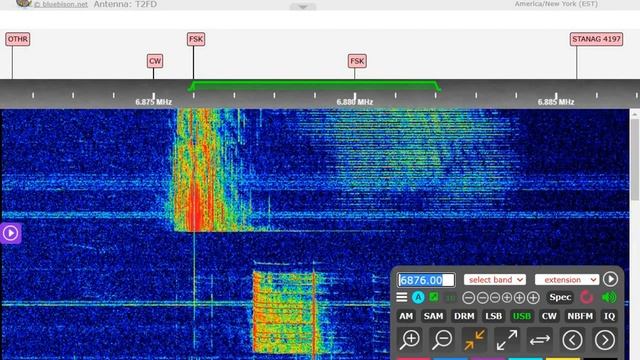The width and height of the screenshot is (640, 360).
Task: Click the 6.875 MHz frequency scale marking
Action: click(153, 102)
